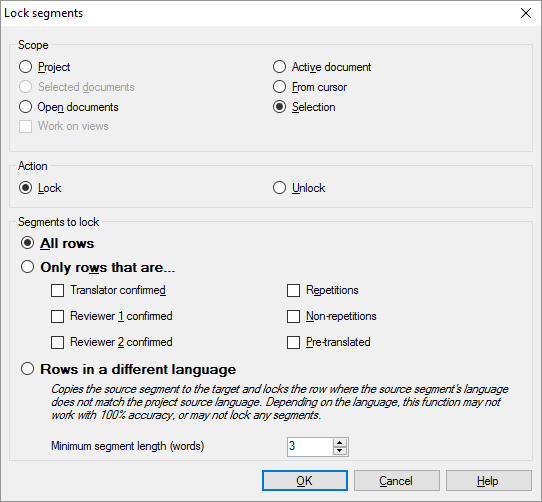Select the Project scope radio button
The height and width of the screenshot is (502, 542).
click(26, 67)
